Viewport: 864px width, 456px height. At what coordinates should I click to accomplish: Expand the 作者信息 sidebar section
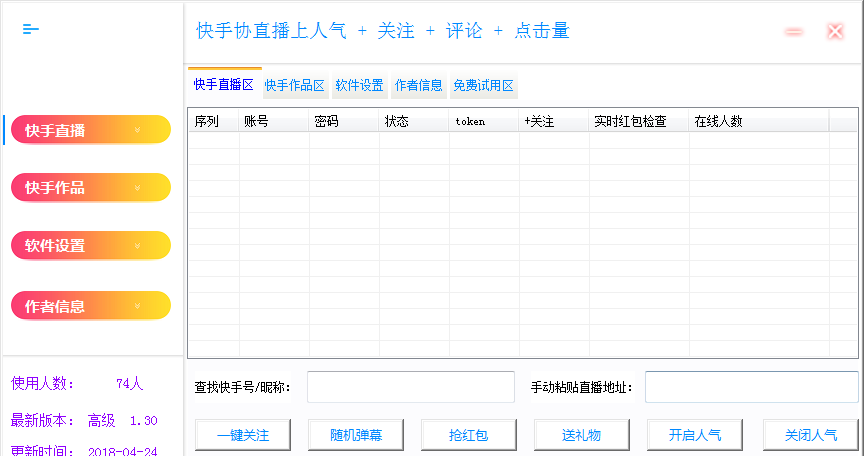[91, 306]
